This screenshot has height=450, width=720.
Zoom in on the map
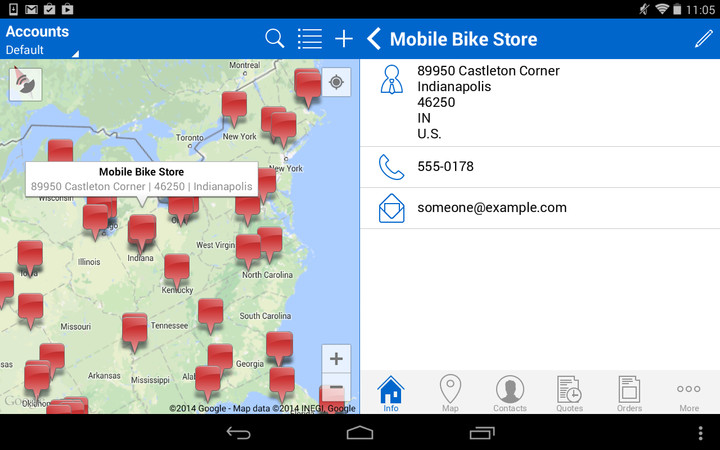pos(336,359)
